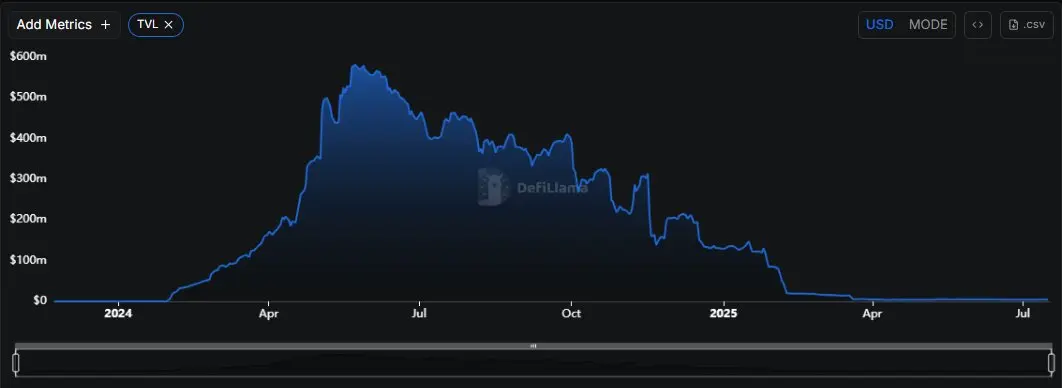Click the 2025 x-axis label
The width and height of the screenshot is (1062, 388).
(724, 314)
